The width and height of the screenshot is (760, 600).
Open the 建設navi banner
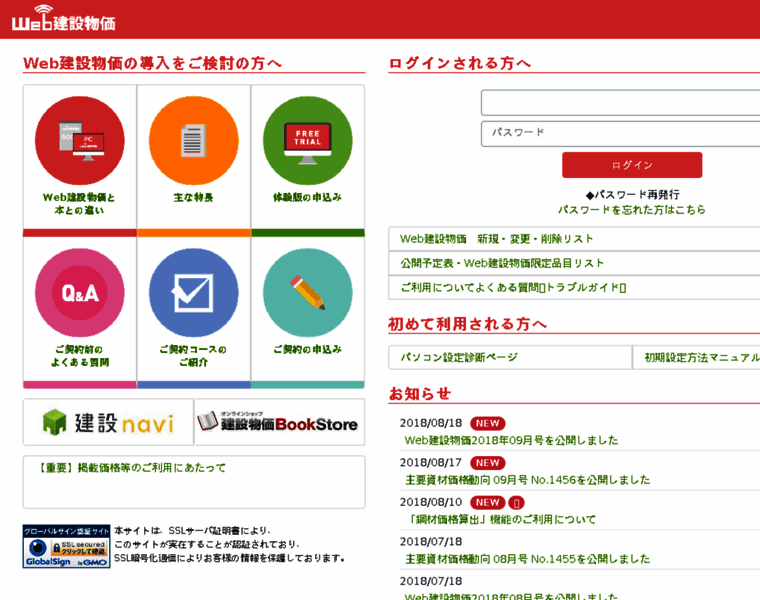click(108, 422)
